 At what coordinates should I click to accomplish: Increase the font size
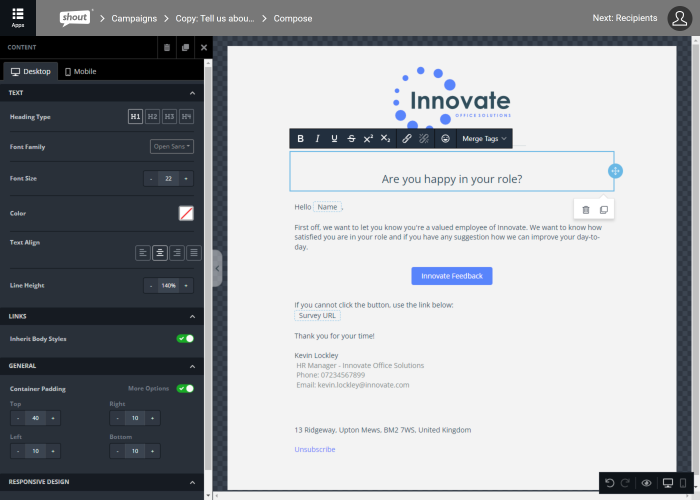point(186,179)
